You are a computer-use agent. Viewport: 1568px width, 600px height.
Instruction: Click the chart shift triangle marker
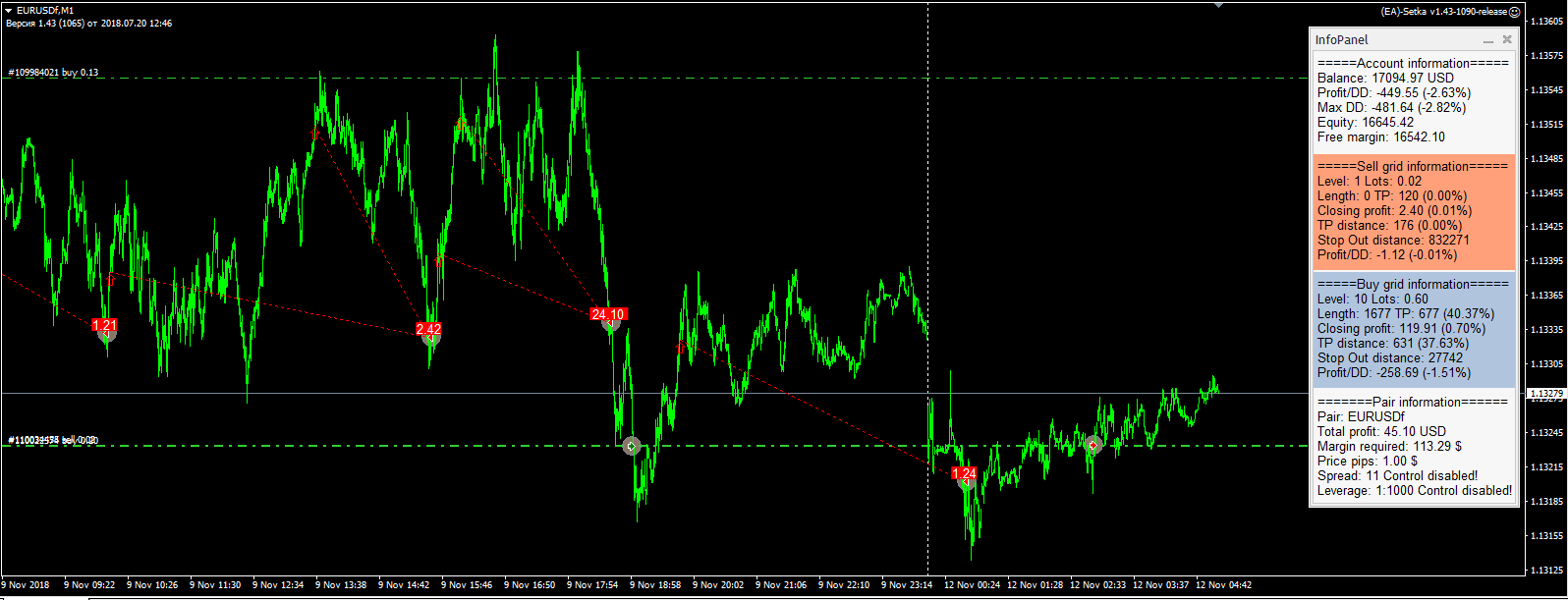click(x=1218, y=5)
